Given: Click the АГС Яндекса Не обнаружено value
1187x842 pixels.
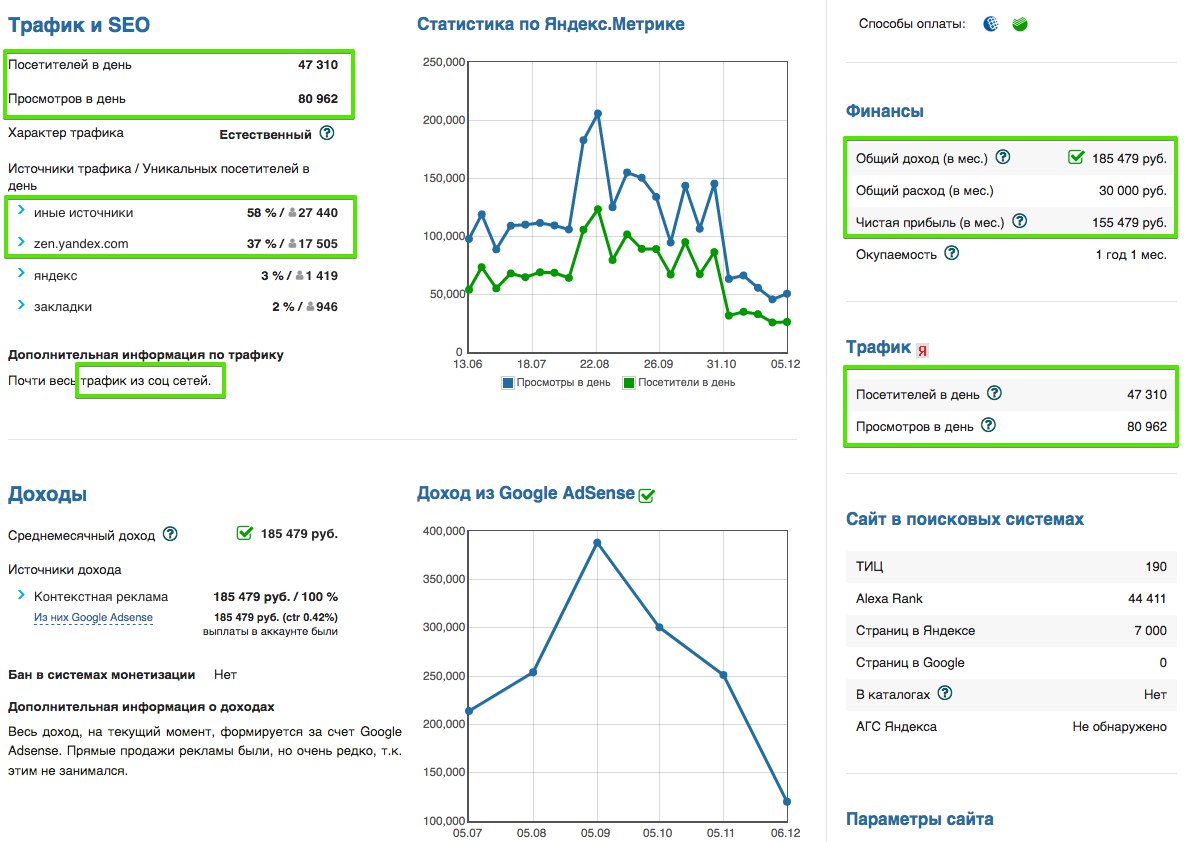Looking at the screenshot, I should pyautogui.click(x=1120, y=727).
